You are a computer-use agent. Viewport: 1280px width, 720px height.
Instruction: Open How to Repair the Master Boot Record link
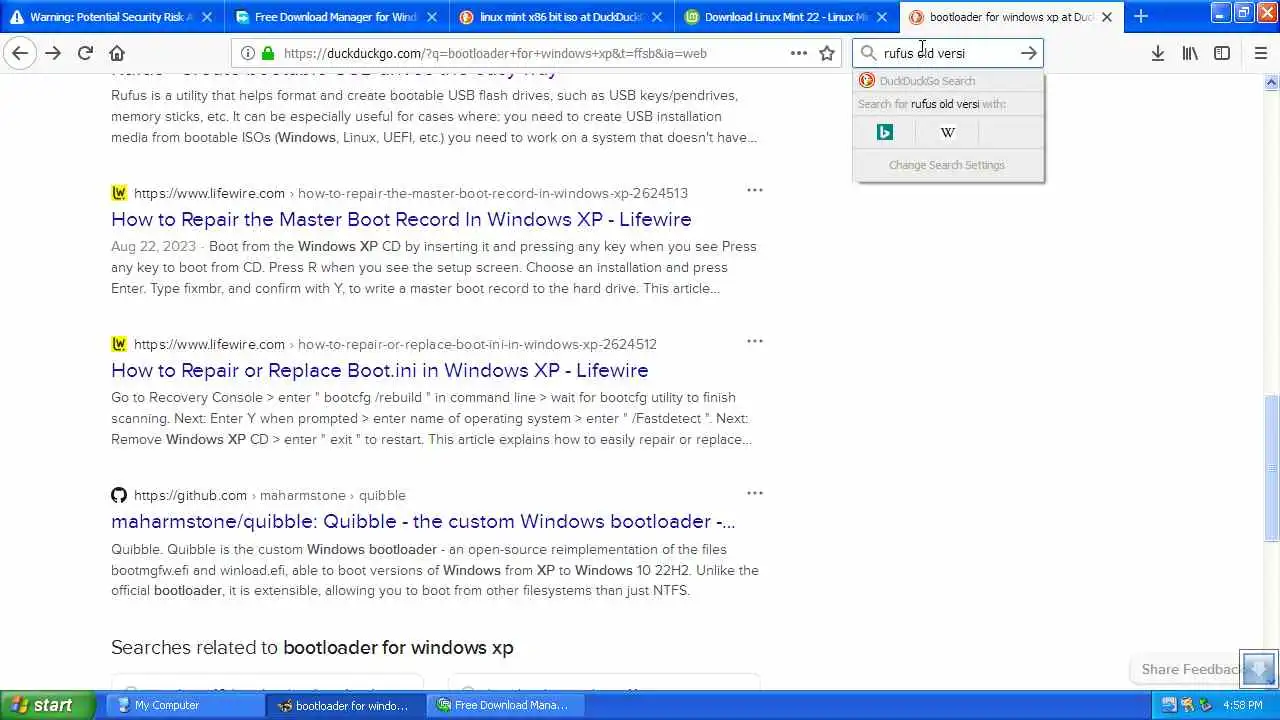[401, 219]
